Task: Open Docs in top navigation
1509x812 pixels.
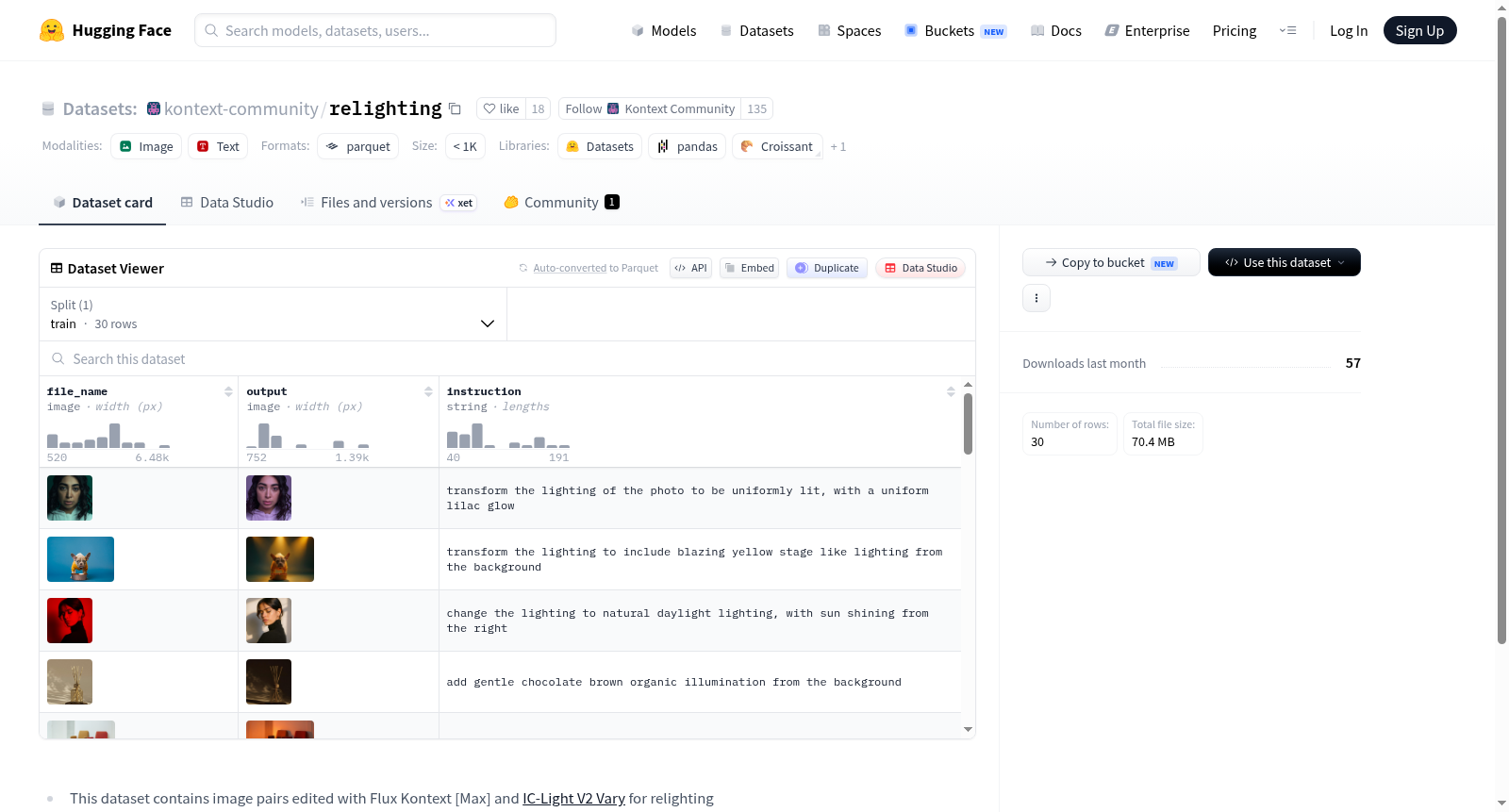Action: tap(1056, 30)
